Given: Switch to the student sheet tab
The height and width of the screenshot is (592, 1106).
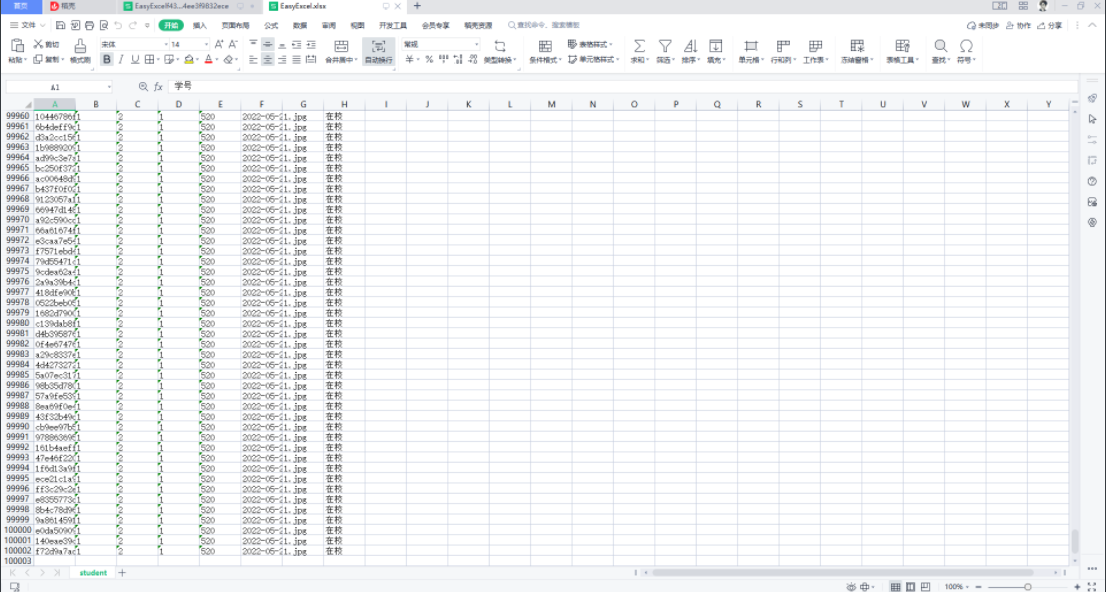Looking at the screenshot, I should (93, 573).
